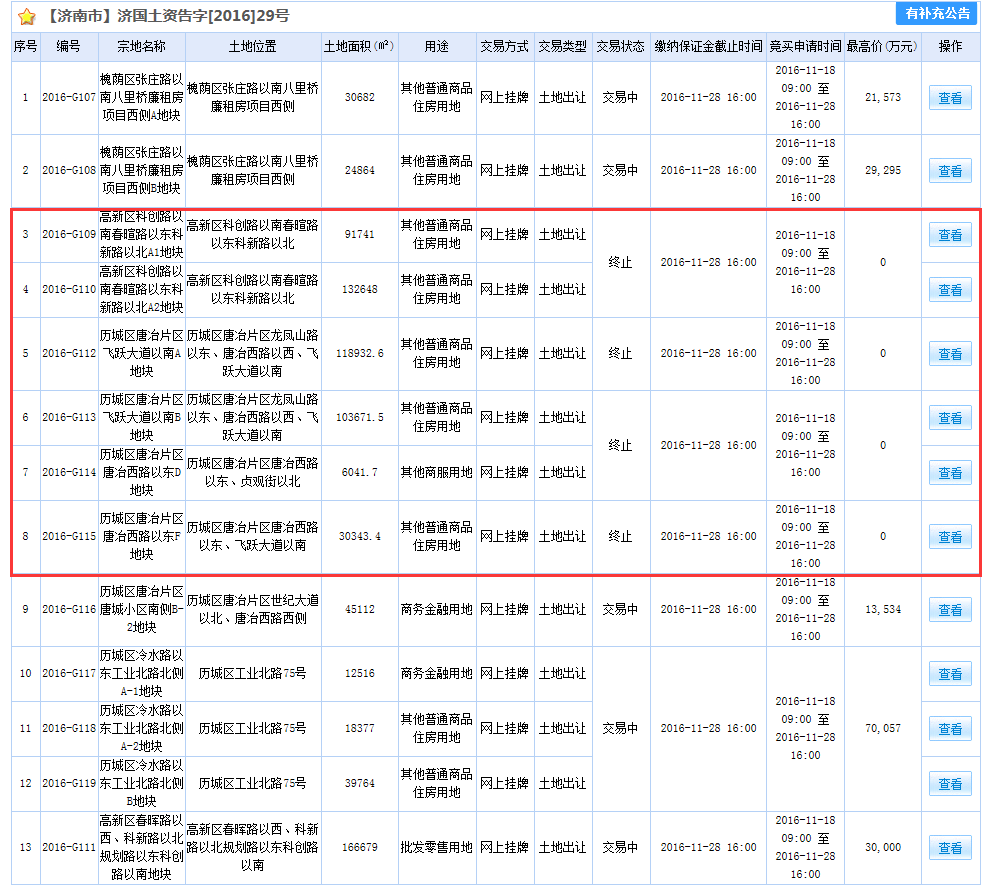Click the 土地面积 column header
Image resolution: width=982 pixels, height=886 pixels.
pos(359,47)
